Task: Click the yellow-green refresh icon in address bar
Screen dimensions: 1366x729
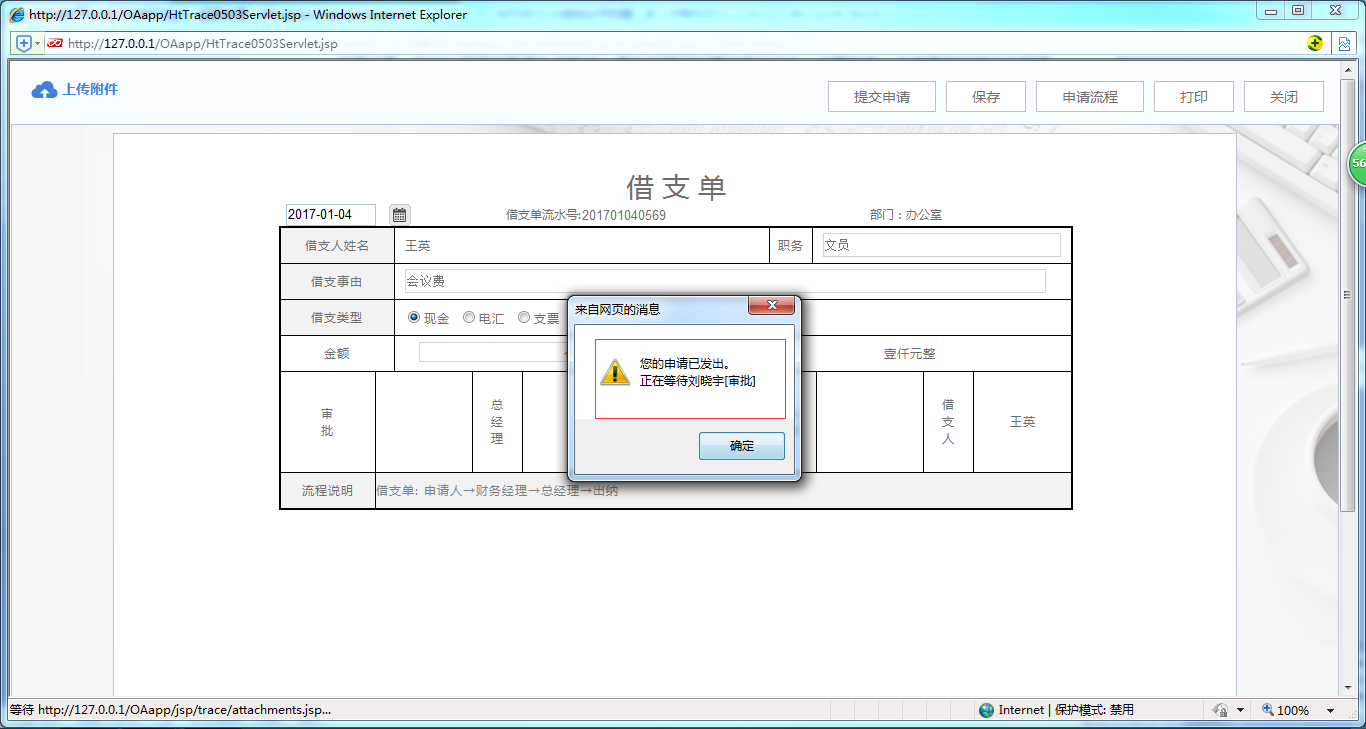Action: tap(1315, 43)
